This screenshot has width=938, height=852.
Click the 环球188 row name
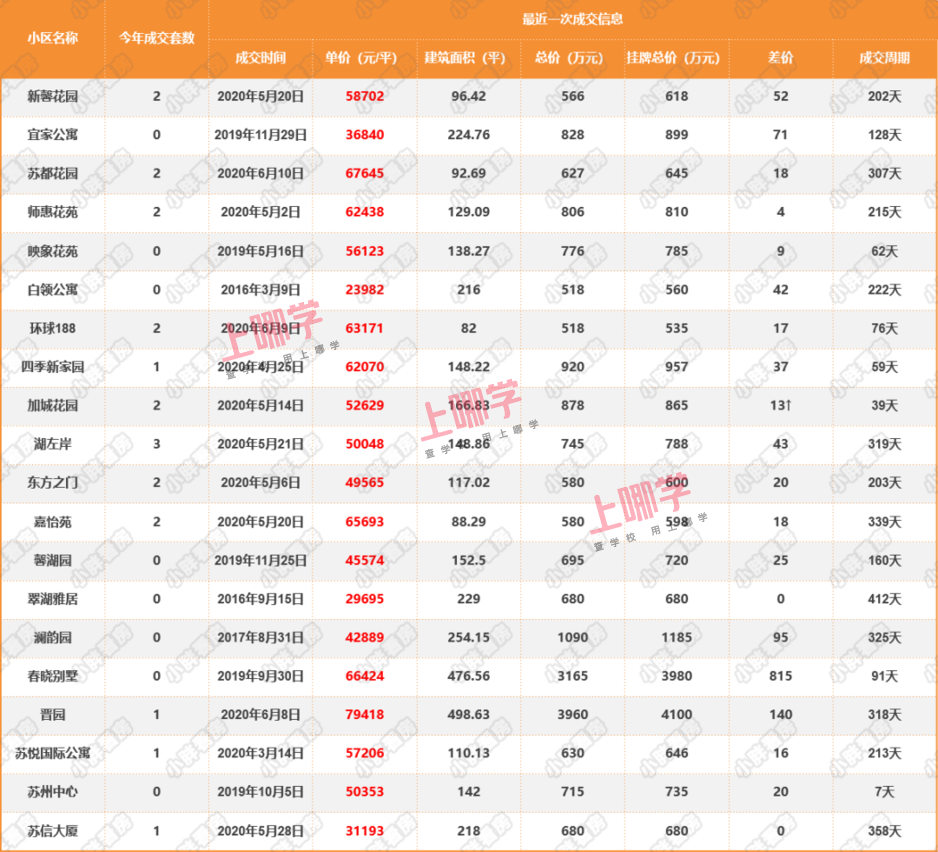tap(53, 328)
